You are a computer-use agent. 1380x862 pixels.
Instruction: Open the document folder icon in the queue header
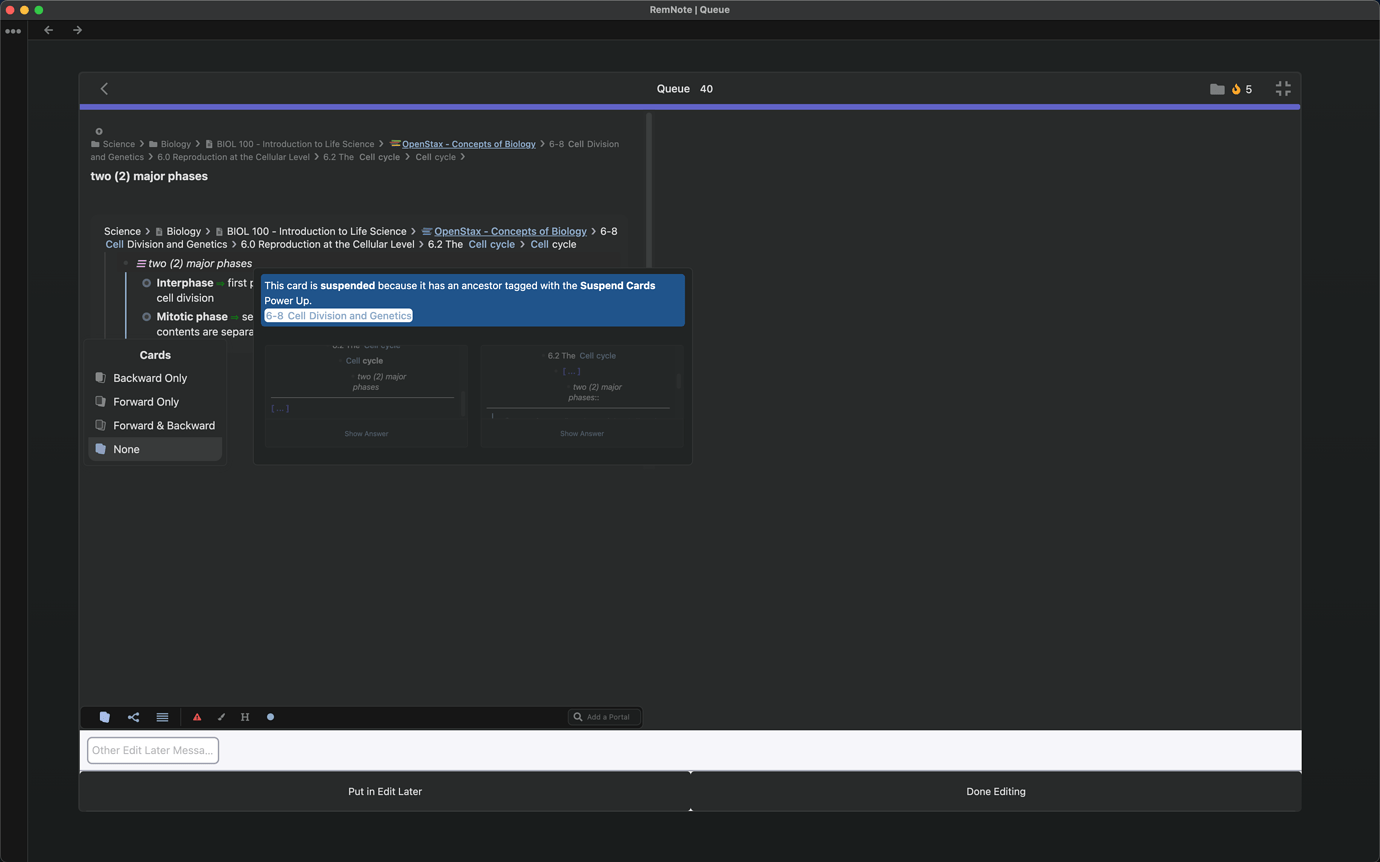(x=1216, y=88)
